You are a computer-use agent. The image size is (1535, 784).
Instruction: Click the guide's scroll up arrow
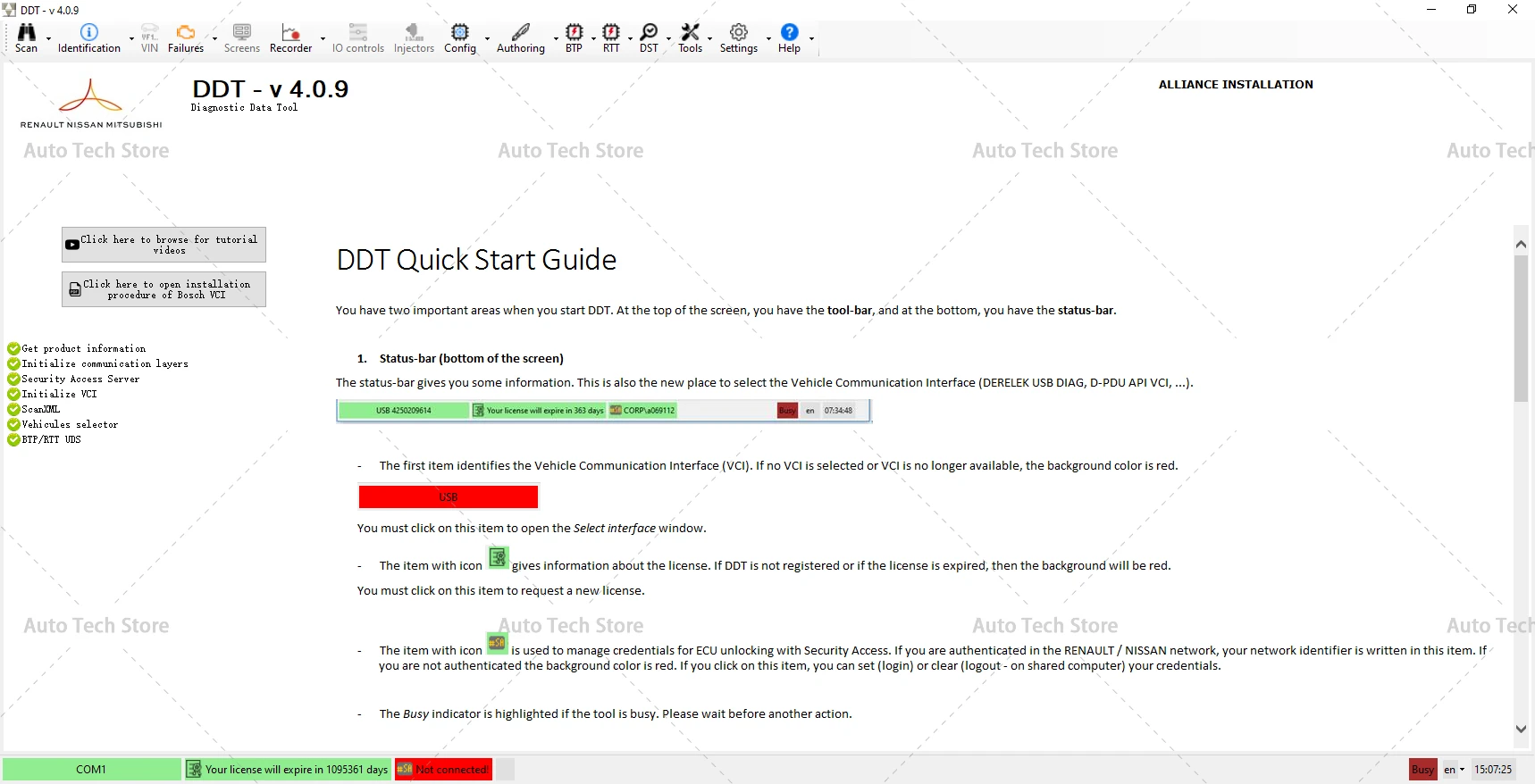pyautogui.click(x=1521, y=244)
